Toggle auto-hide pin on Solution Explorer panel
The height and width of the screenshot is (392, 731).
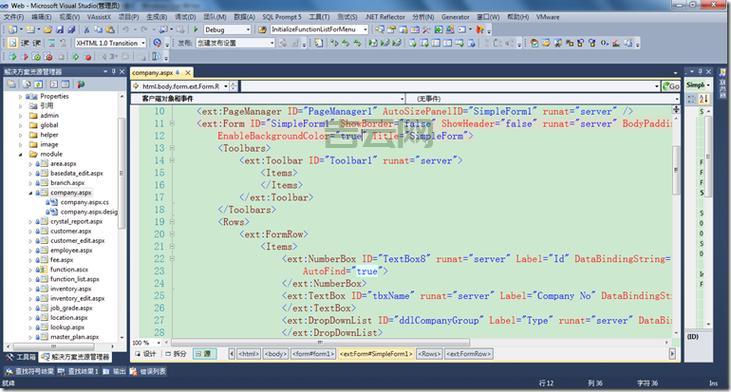coord(114,71)
